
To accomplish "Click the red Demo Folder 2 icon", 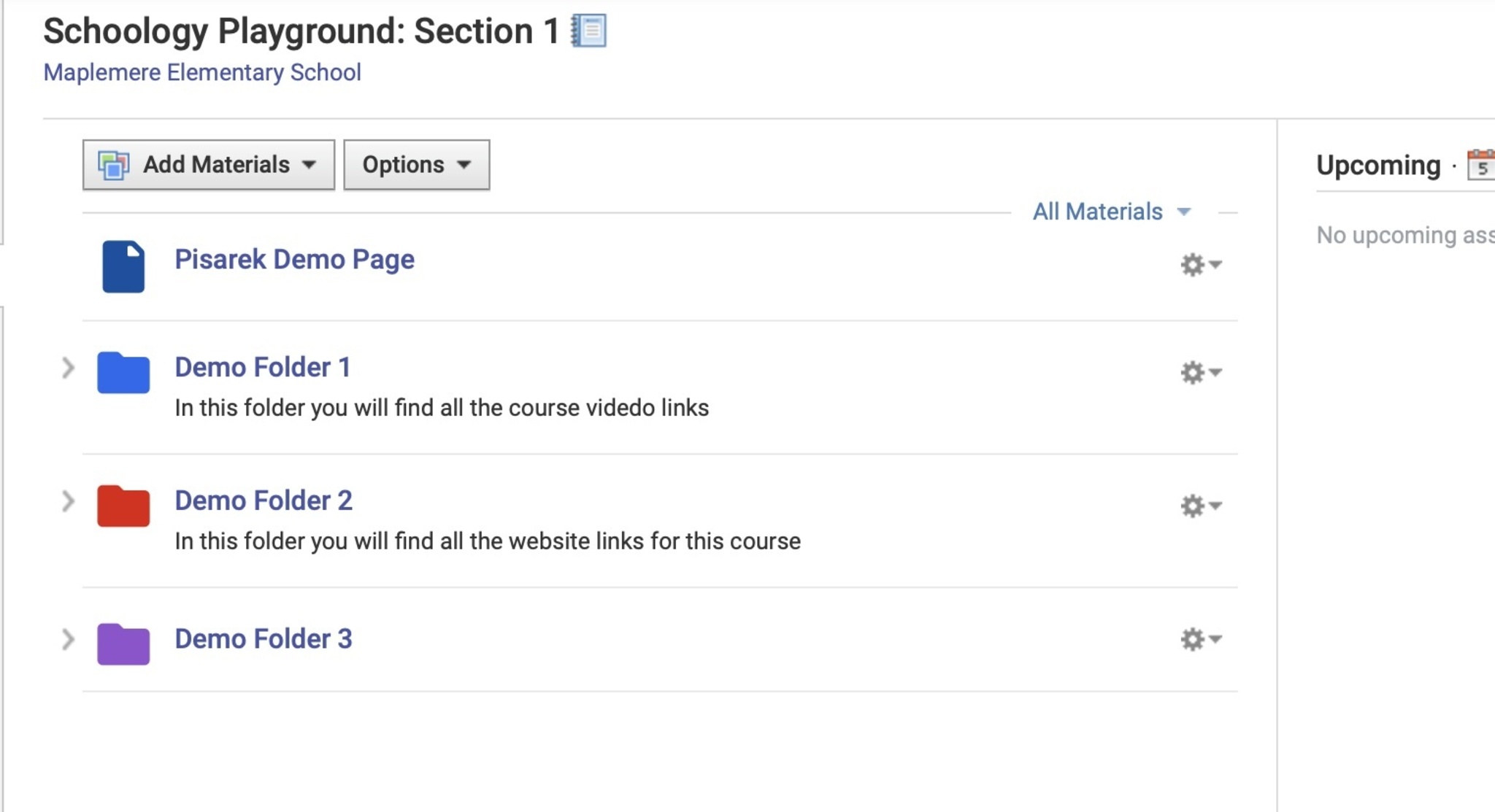I will 123,506.
